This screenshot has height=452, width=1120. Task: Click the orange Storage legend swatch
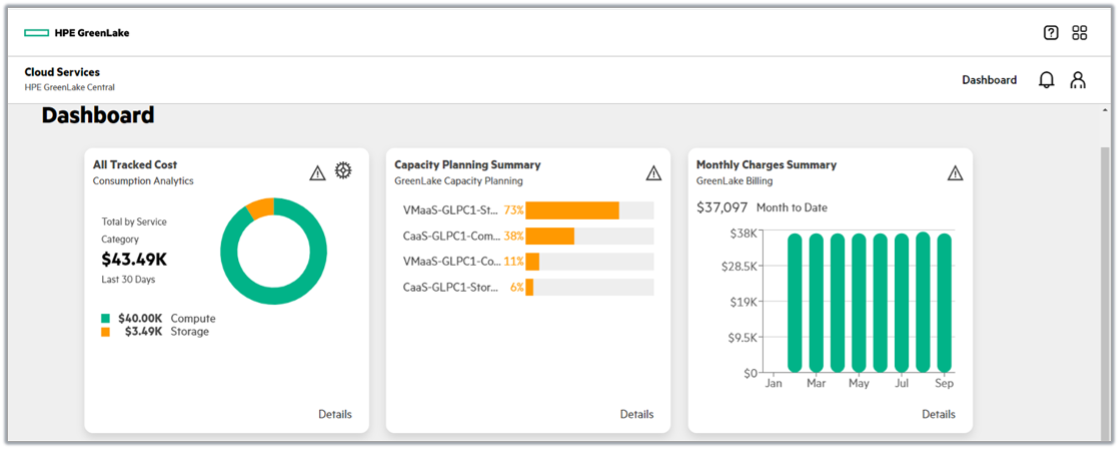click(105, 332)
